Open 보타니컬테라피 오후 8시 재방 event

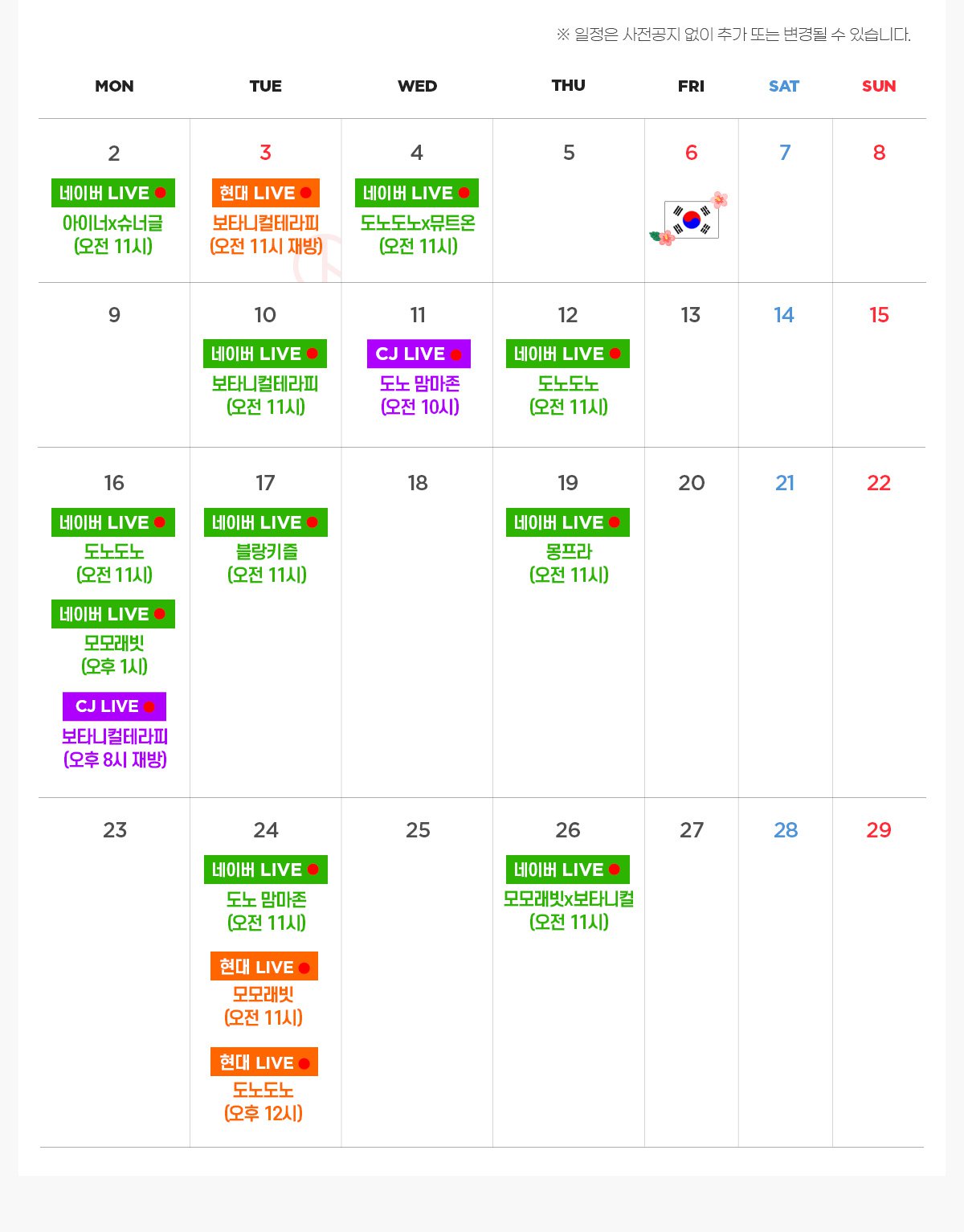(115, 747)
